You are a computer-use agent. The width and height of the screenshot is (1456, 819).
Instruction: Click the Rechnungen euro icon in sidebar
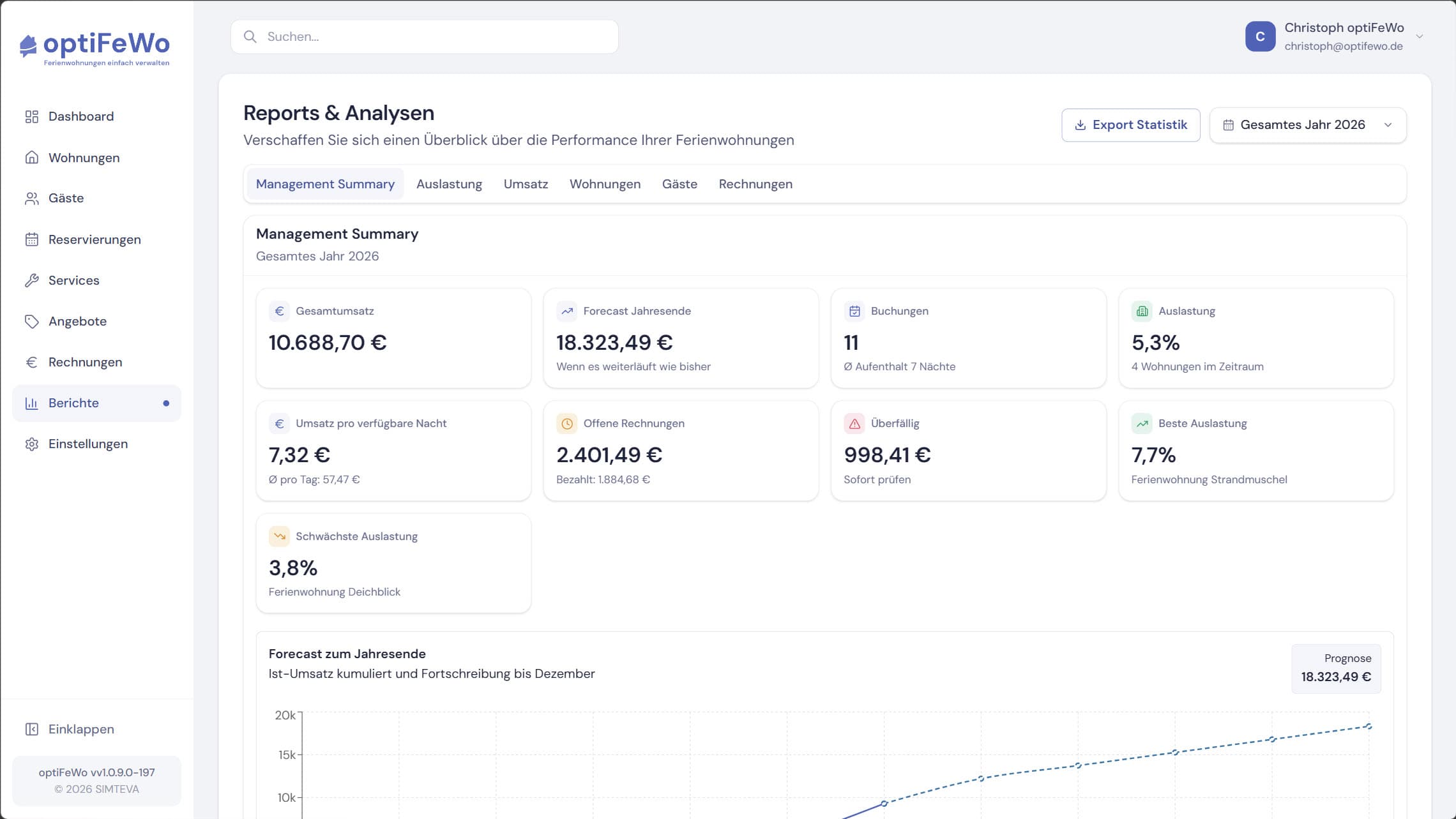point(32,362)
